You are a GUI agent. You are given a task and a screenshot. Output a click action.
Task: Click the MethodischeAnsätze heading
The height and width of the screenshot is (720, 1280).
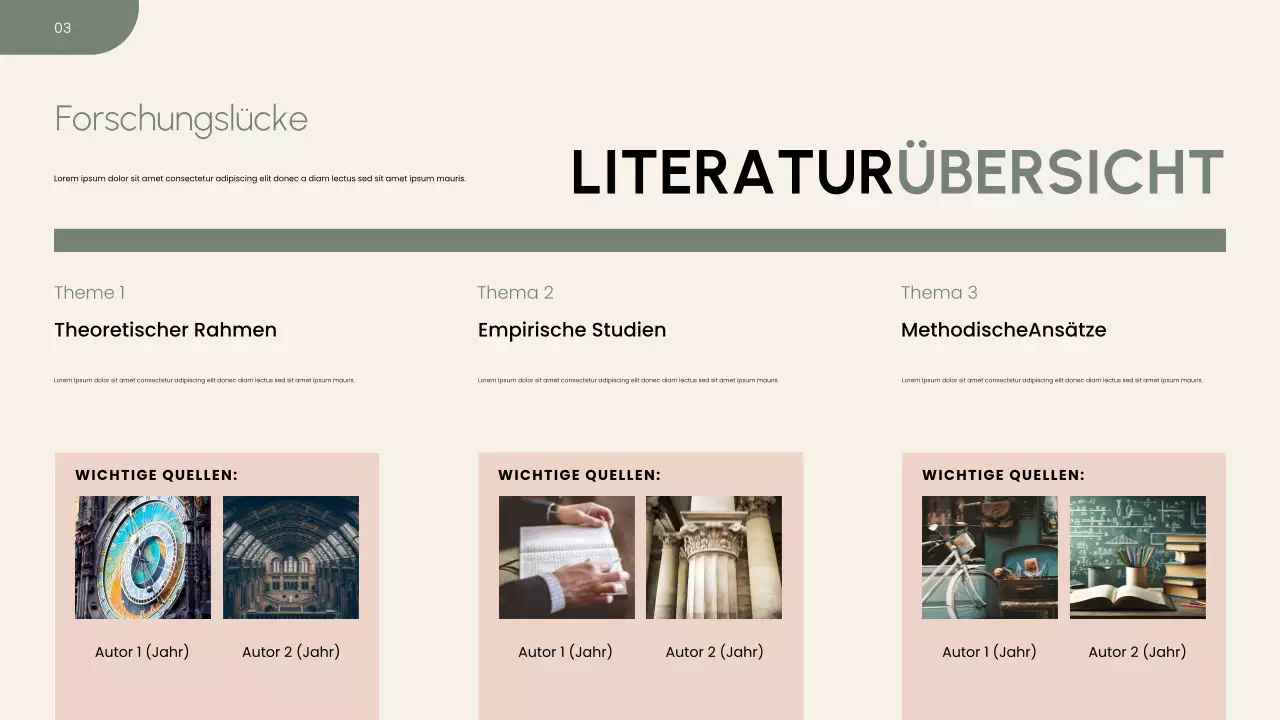(1003, 330)
